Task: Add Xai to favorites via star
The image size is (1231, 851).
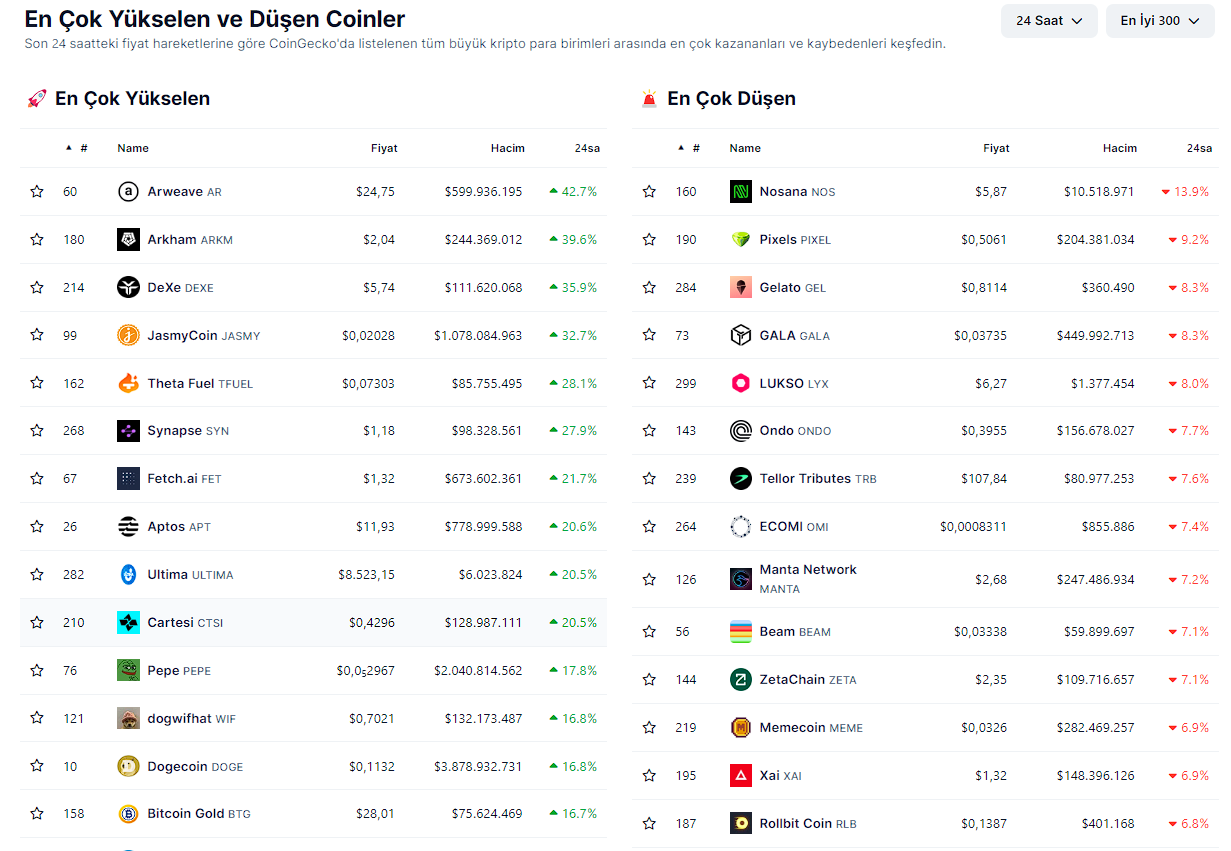Action: [649, 775]
